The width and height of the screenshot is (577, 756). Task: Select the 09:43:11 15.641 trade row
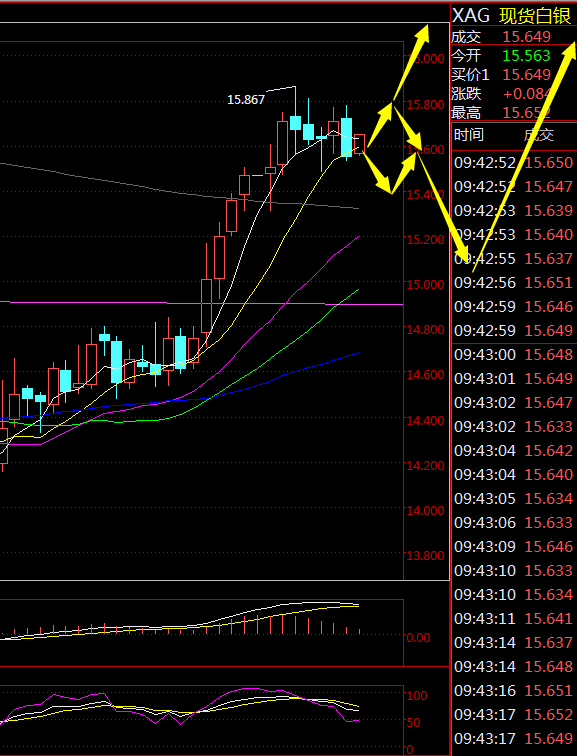[513, 619]
